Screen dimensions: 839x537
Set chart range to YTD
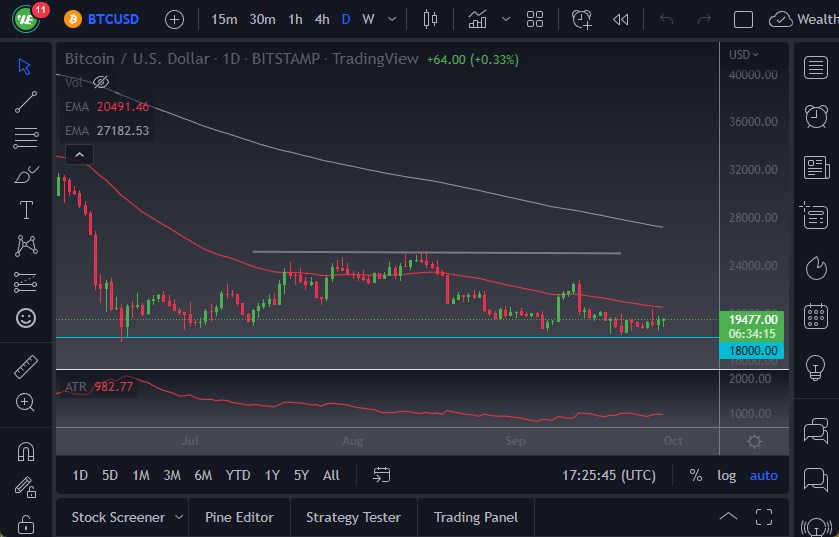[238, 475]
